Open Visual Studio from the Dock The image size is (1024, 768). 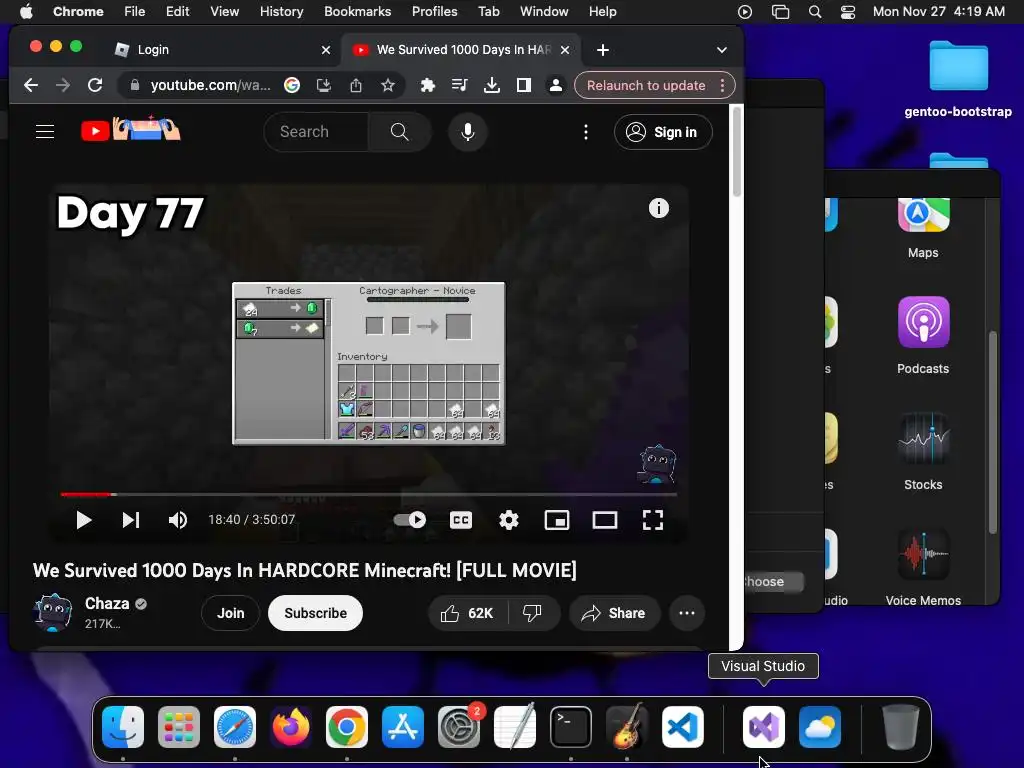point(763,727)
